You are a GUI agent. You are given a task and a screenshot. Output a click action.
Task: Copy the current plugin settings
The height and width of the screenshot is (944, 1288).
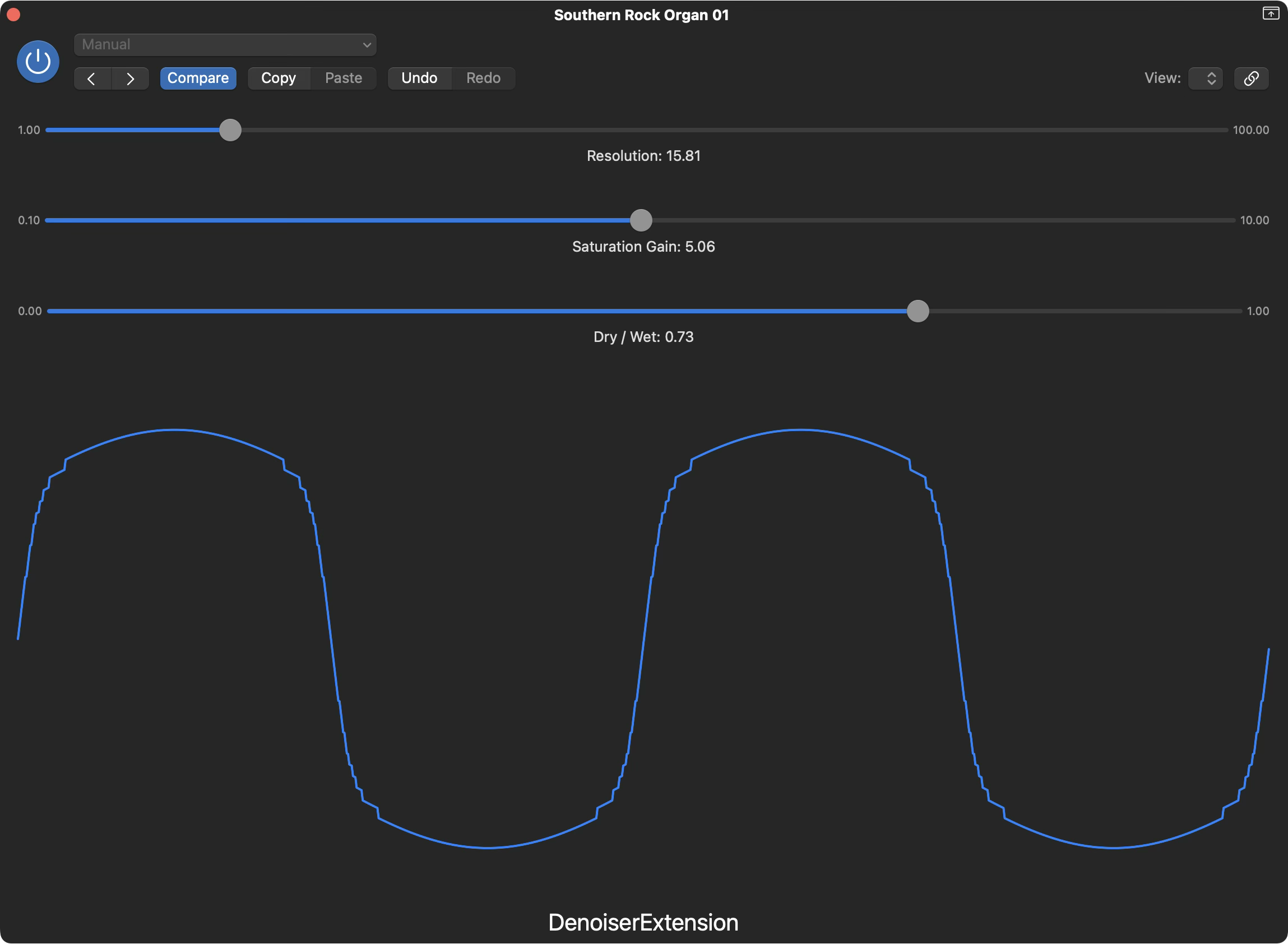[279, 78]
